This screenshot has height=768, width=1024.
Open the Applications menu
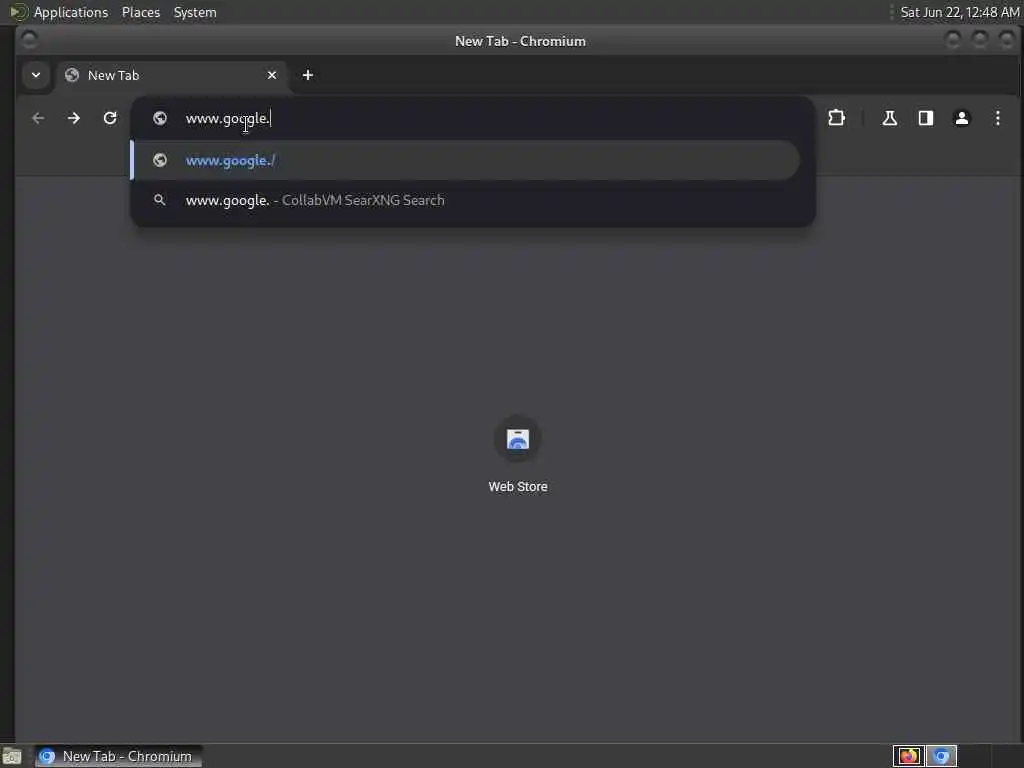click(71, 12)
